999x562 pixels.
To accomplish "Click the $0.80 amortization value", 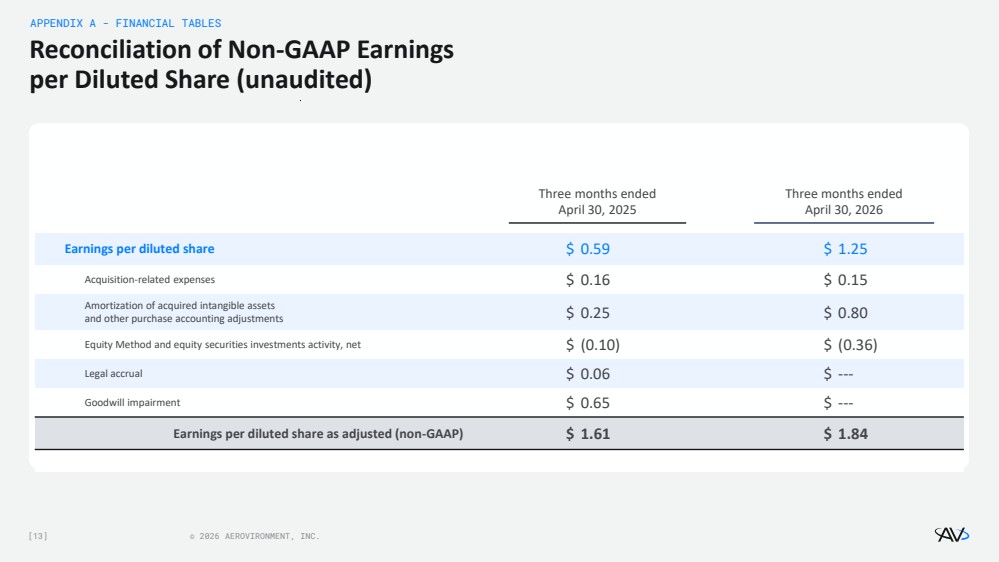I will point(845,313).
